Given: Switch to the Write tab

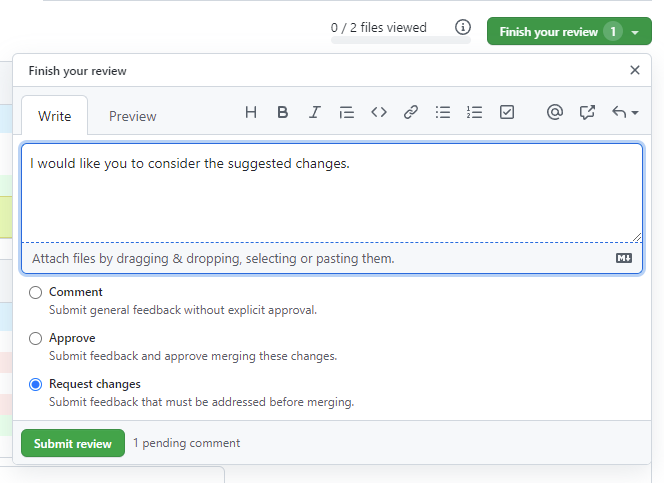Looking at the screenshot, I should pyautogui.click(x=54, y=116).
